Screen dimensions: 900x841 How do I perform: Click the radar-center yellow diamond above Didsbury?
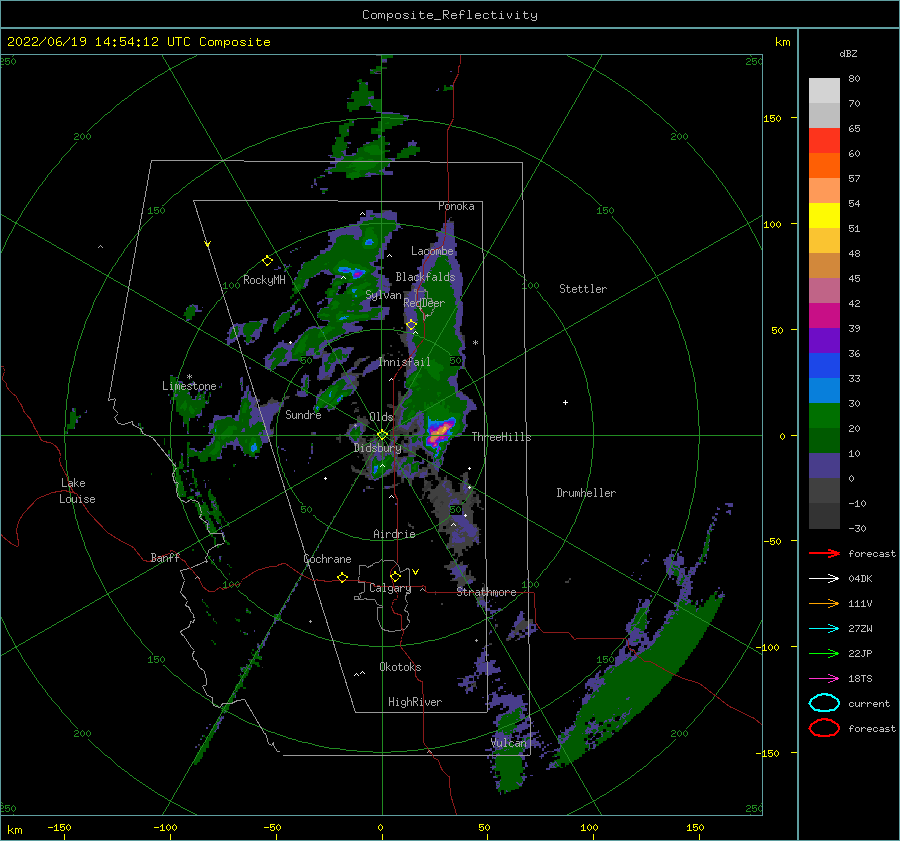click(382, 435)
